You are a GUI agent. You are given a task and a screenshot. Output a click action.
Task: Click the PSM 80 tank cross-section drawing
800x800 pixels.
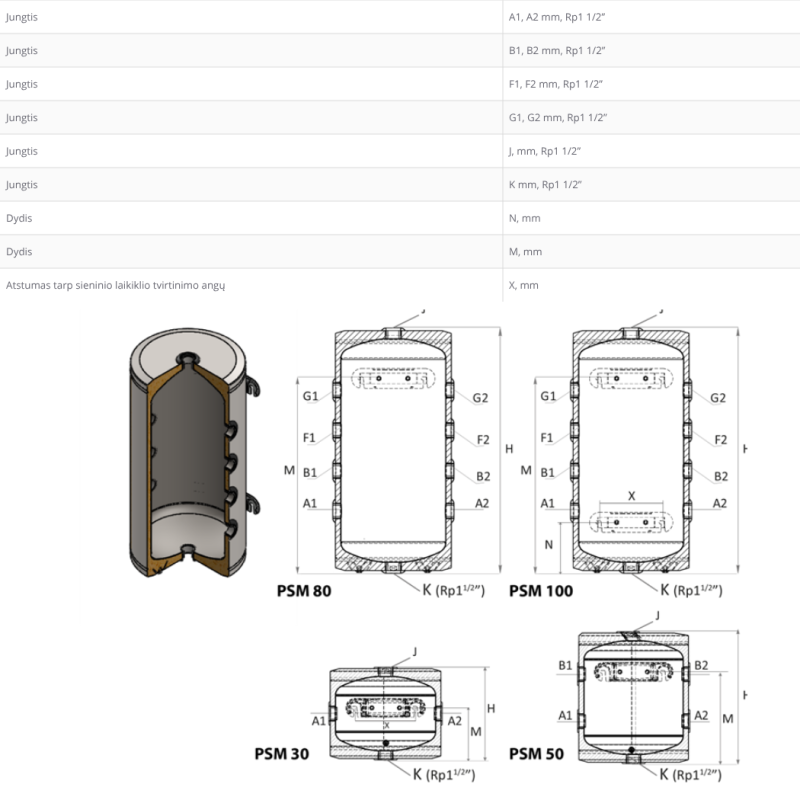pos(393,450)
